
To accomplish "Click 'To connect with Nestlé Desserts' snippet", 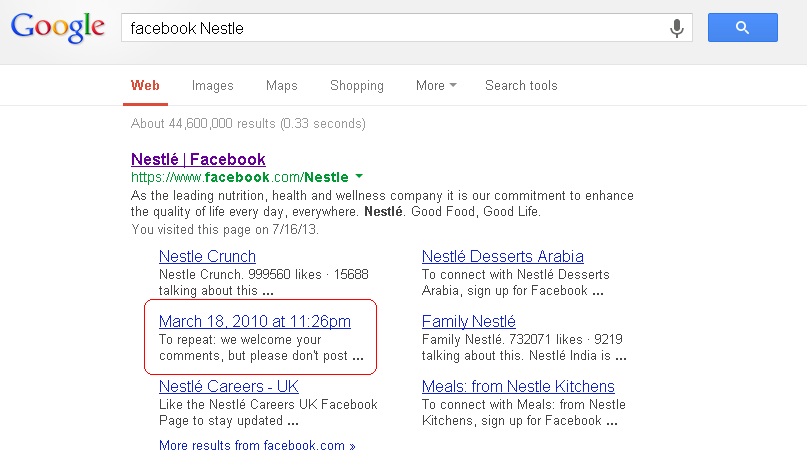I will click(516, 282).
